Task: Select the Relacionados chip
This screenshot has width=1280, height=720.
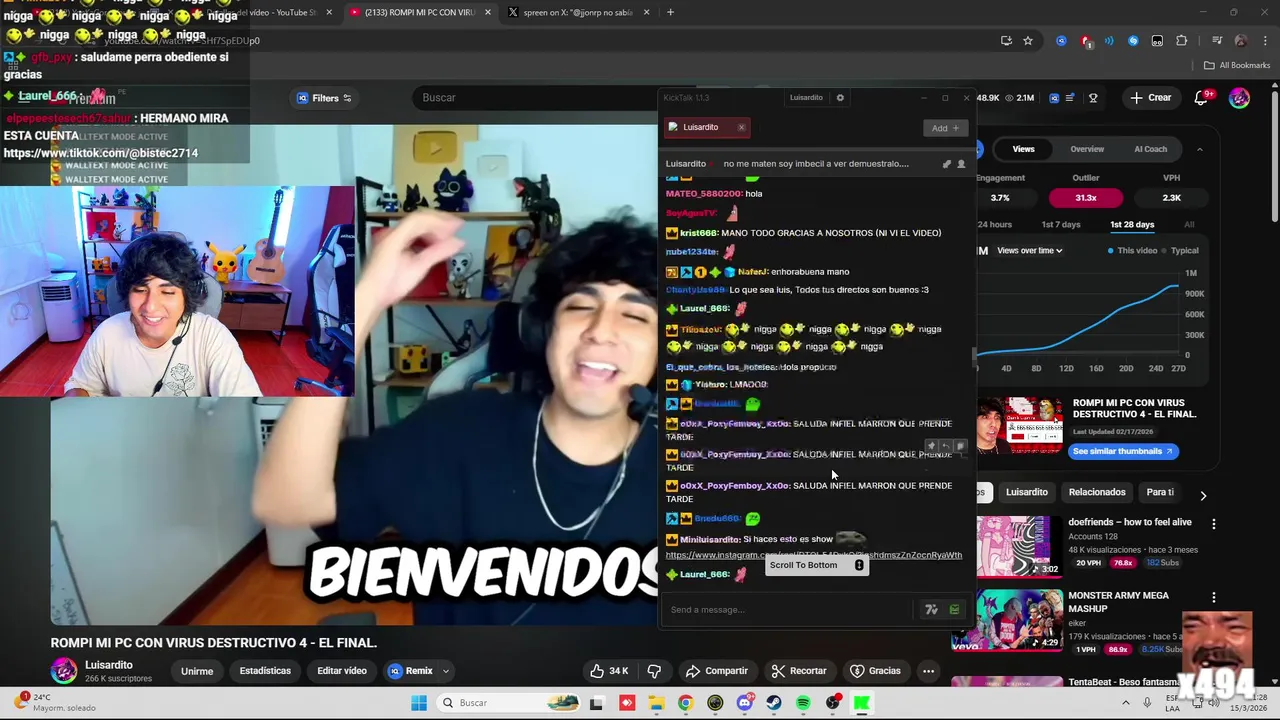Action: [x=1097, y=492]
